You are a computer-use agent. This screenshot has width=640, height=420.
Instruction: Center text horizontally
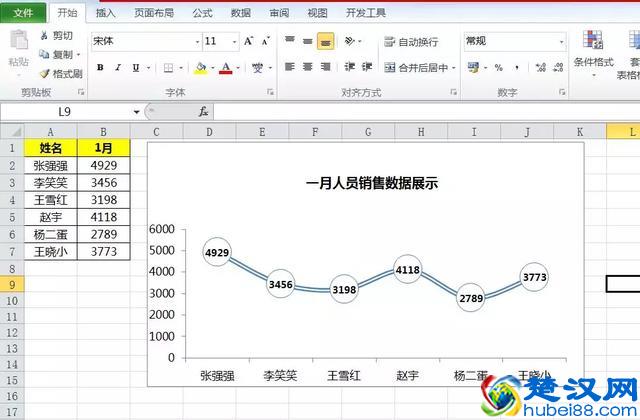308,67
